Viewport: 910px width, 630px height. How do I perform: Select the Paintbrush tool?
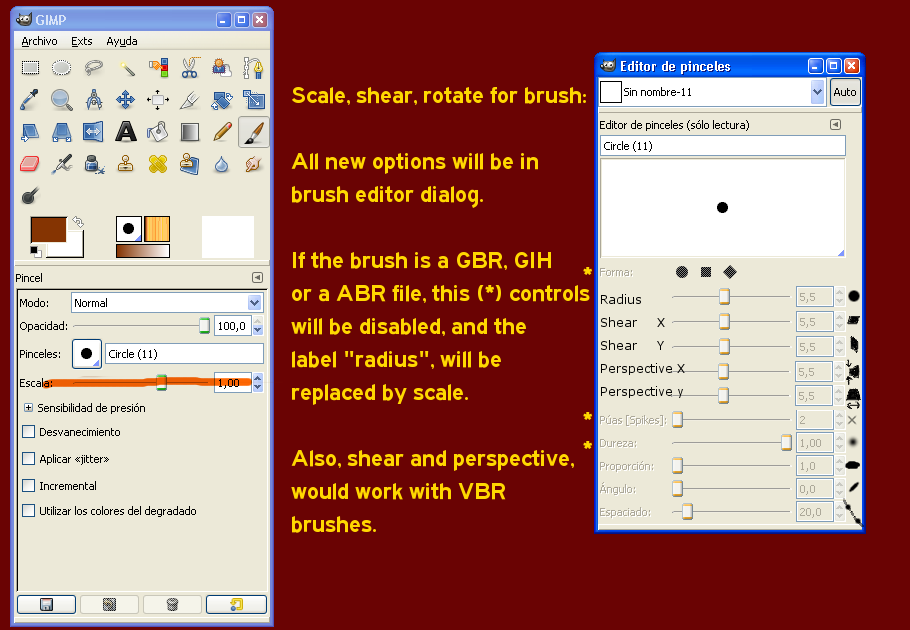[x=253, y=130]
